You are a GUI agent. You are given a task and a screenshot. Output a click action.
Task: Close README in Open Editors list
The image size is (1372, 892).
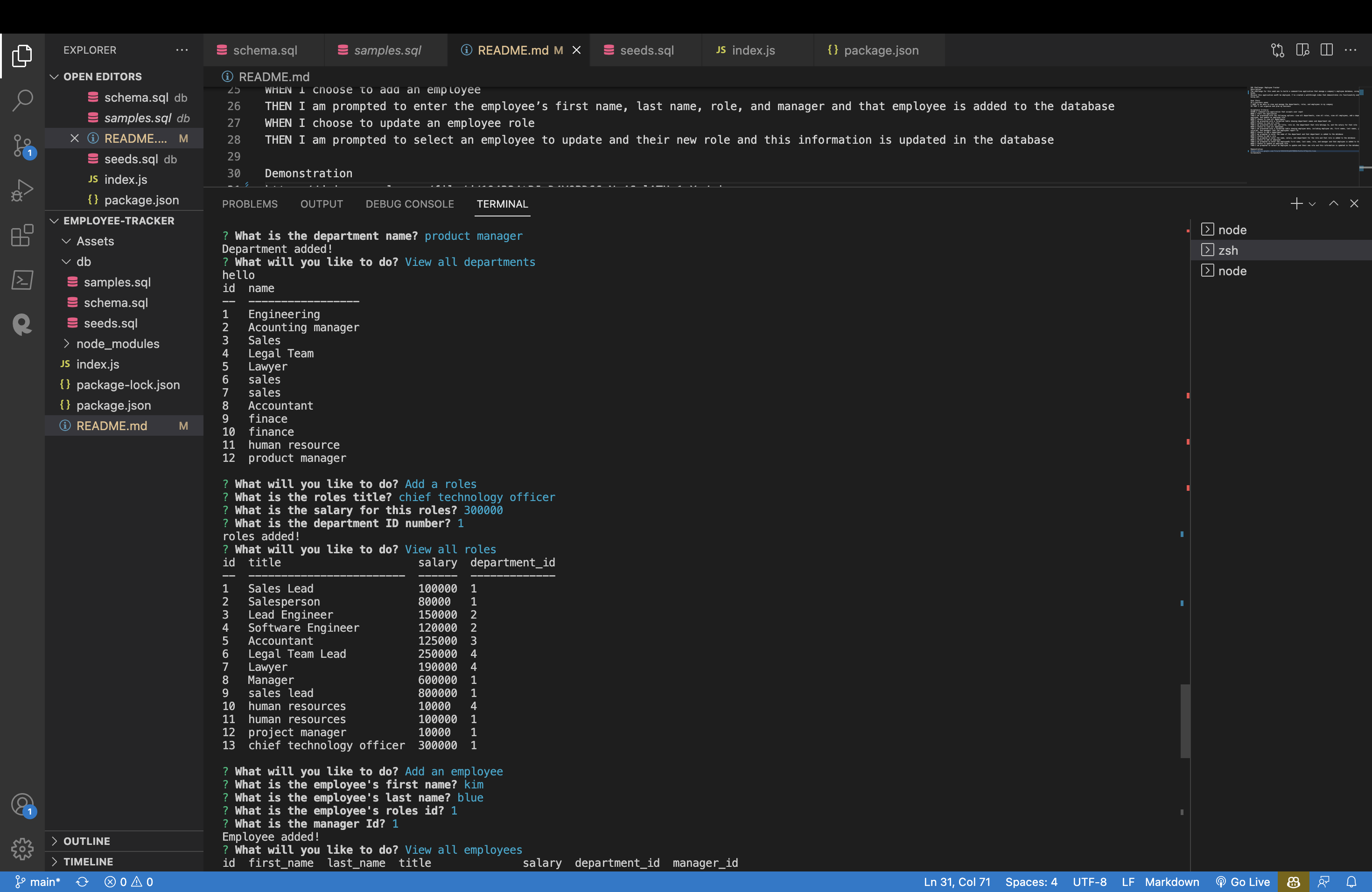tap(74, 138)
